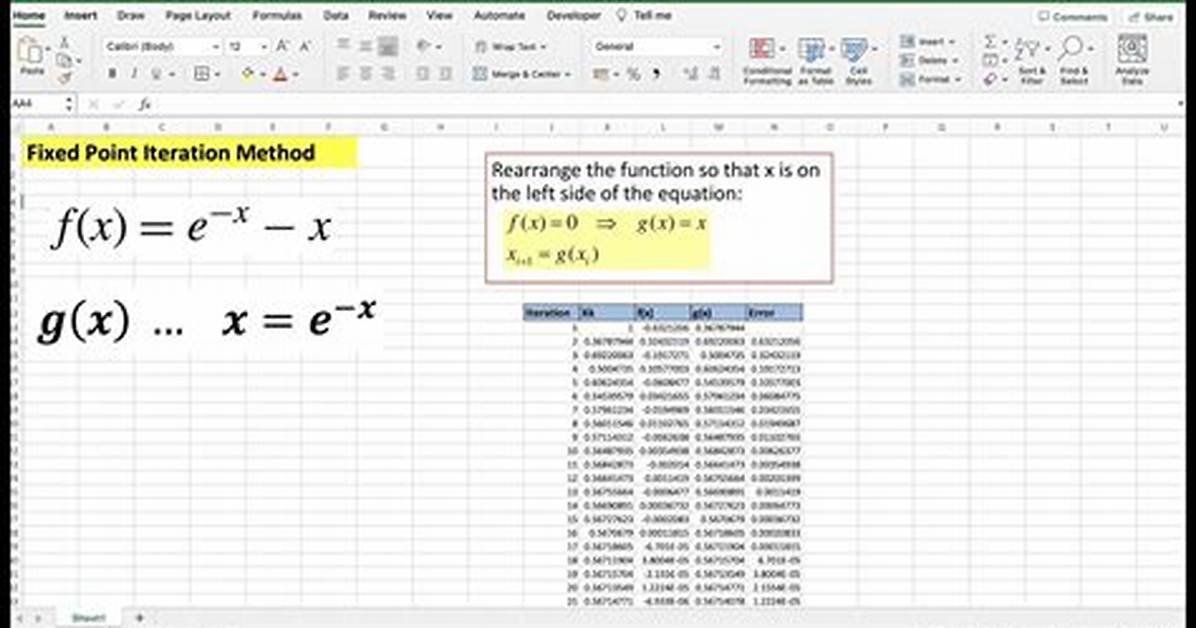The image size is (1196, 628).
Task: Align text right
Action: pyautogui.click(x=388, y=74)
